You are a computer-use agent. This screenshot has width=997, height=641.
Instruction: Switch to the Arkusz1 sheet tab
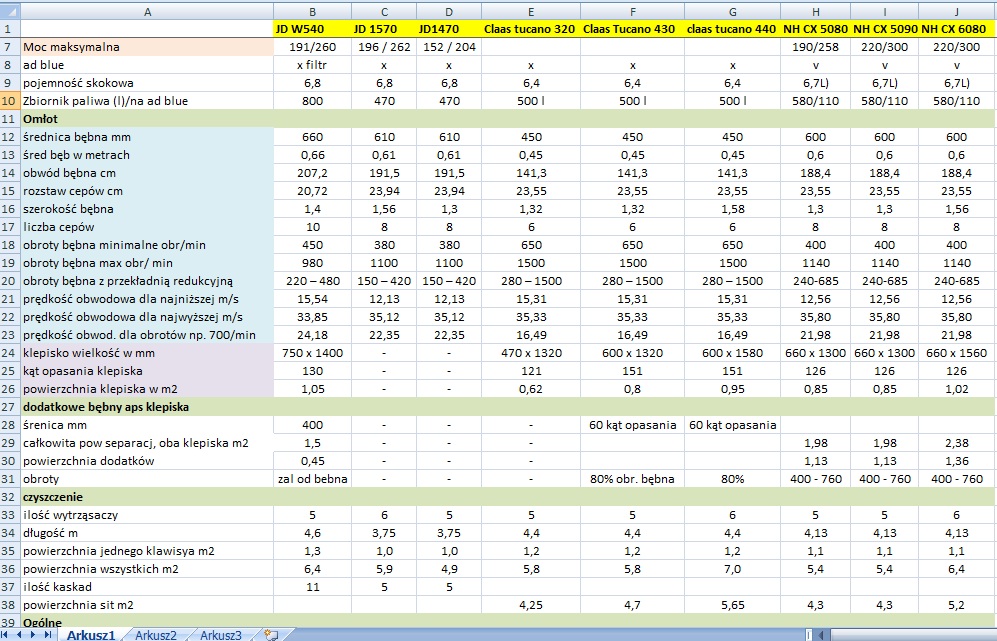pyautogui.click(x=90, y=635)
